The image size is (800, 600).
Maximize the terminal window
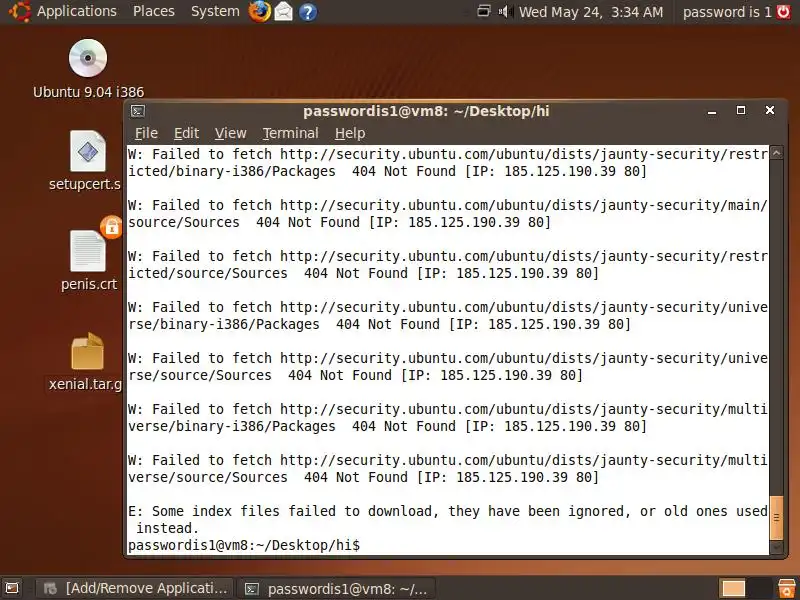pyautogui.click(x=741, y=111)
